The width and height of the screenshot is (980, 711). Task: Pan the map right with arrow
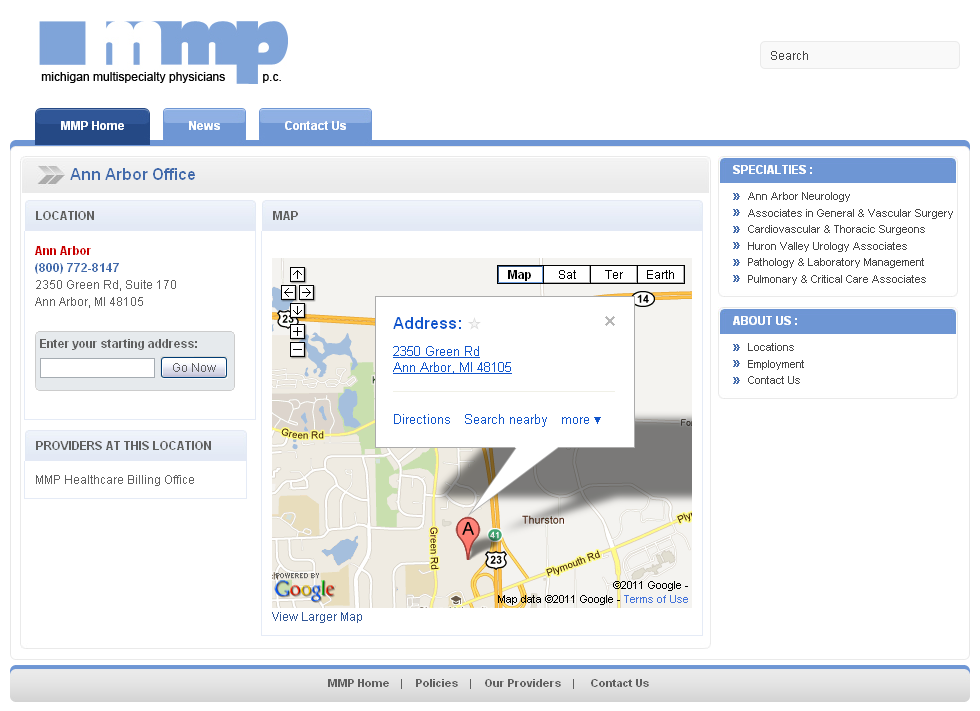tap(307, 292)
